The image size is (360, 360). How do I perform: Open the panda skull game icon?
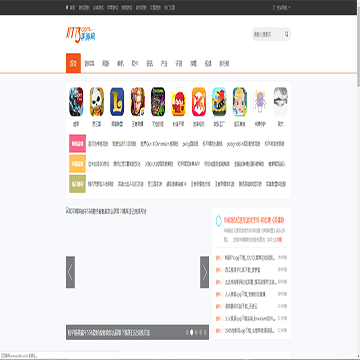97,102
